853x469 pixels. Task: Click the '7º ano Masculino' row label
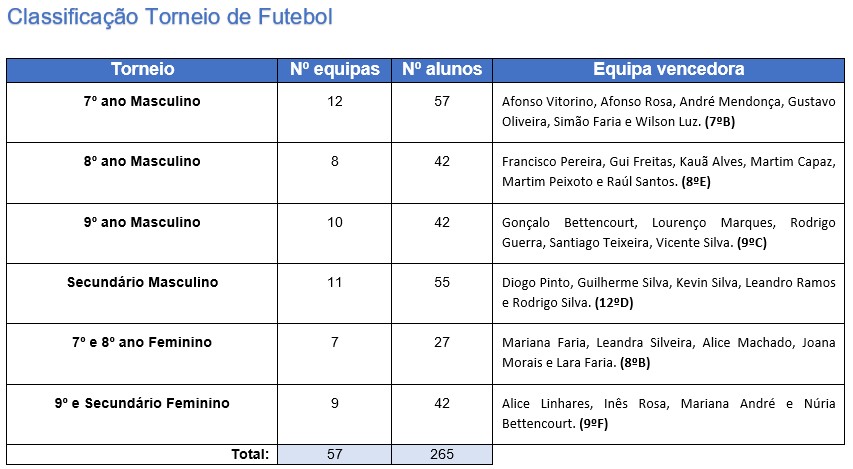[x=142, y=101]
